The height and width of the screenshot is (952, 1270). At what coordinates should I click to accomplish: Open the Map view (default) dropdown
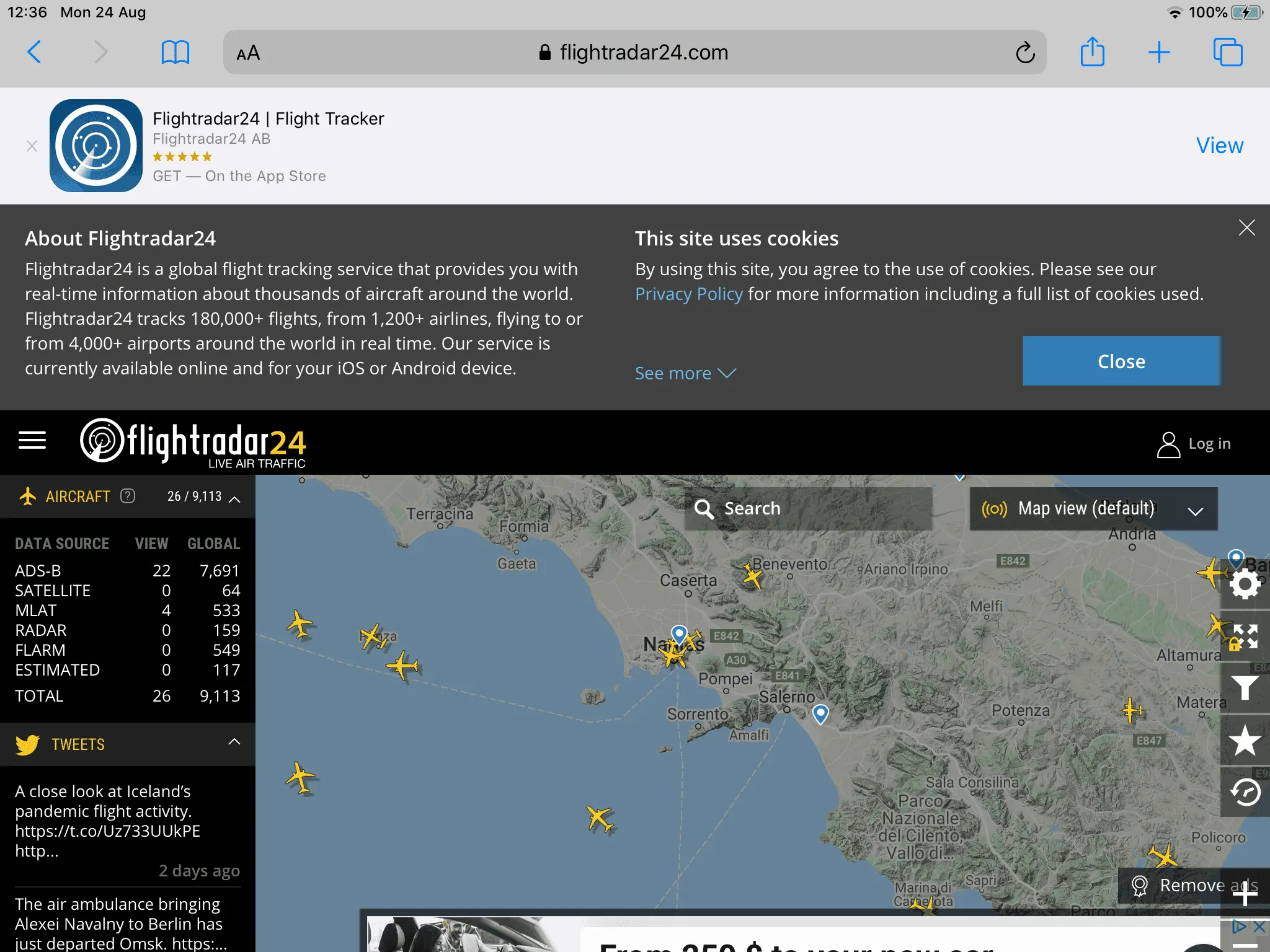coord(1093,509)
